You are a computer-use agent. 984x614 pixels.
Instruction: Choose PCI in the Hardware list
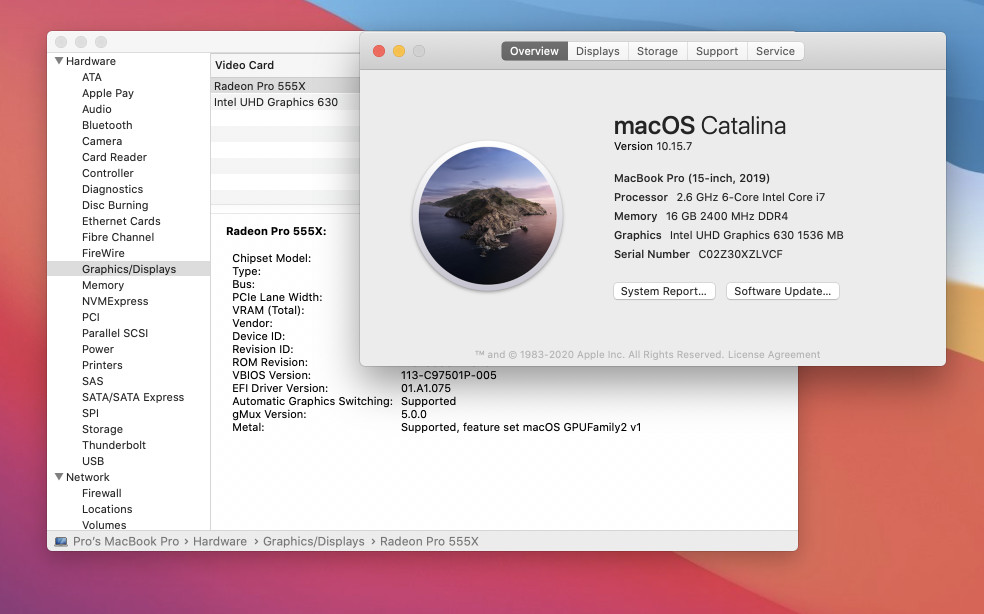[91, 317]
